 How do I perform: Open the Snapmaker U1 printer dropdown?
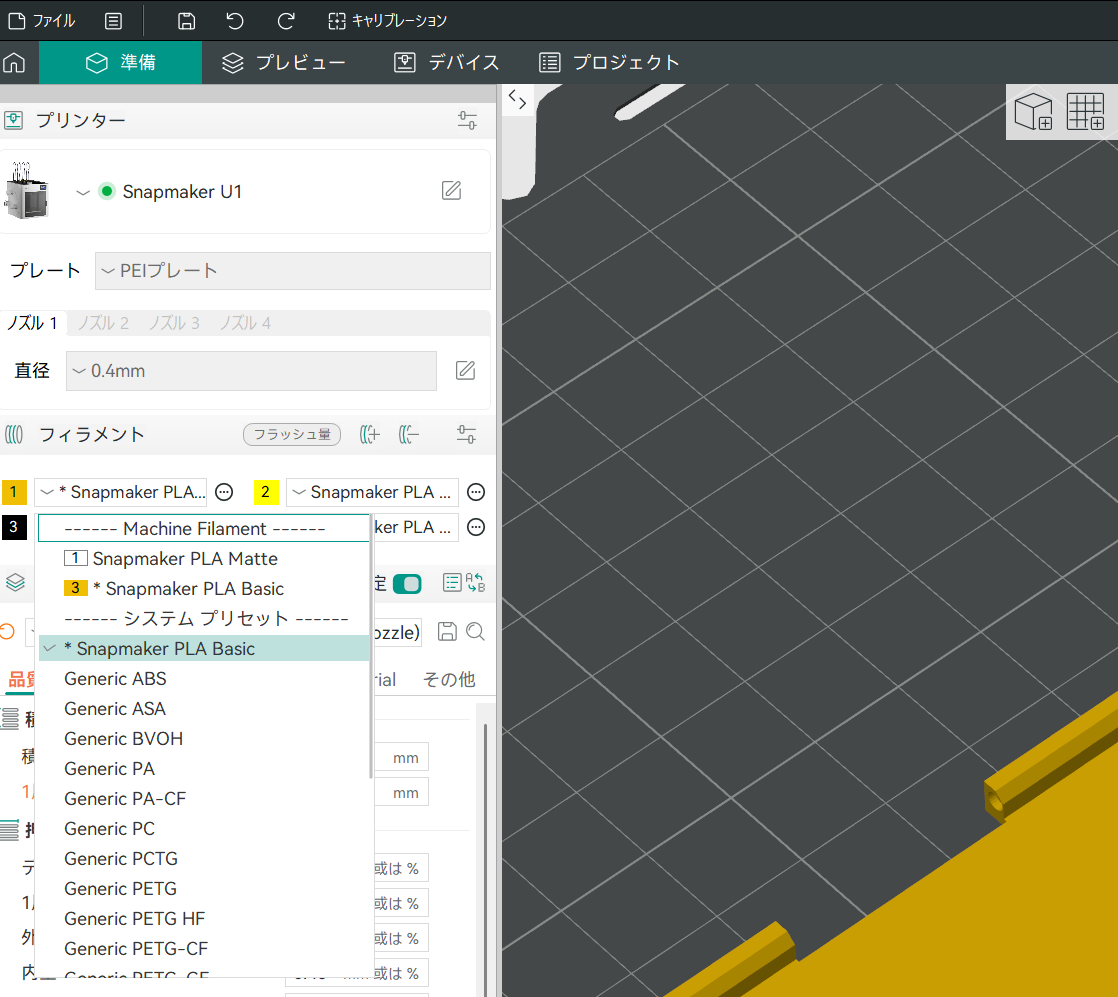click(x=83, y=192)
